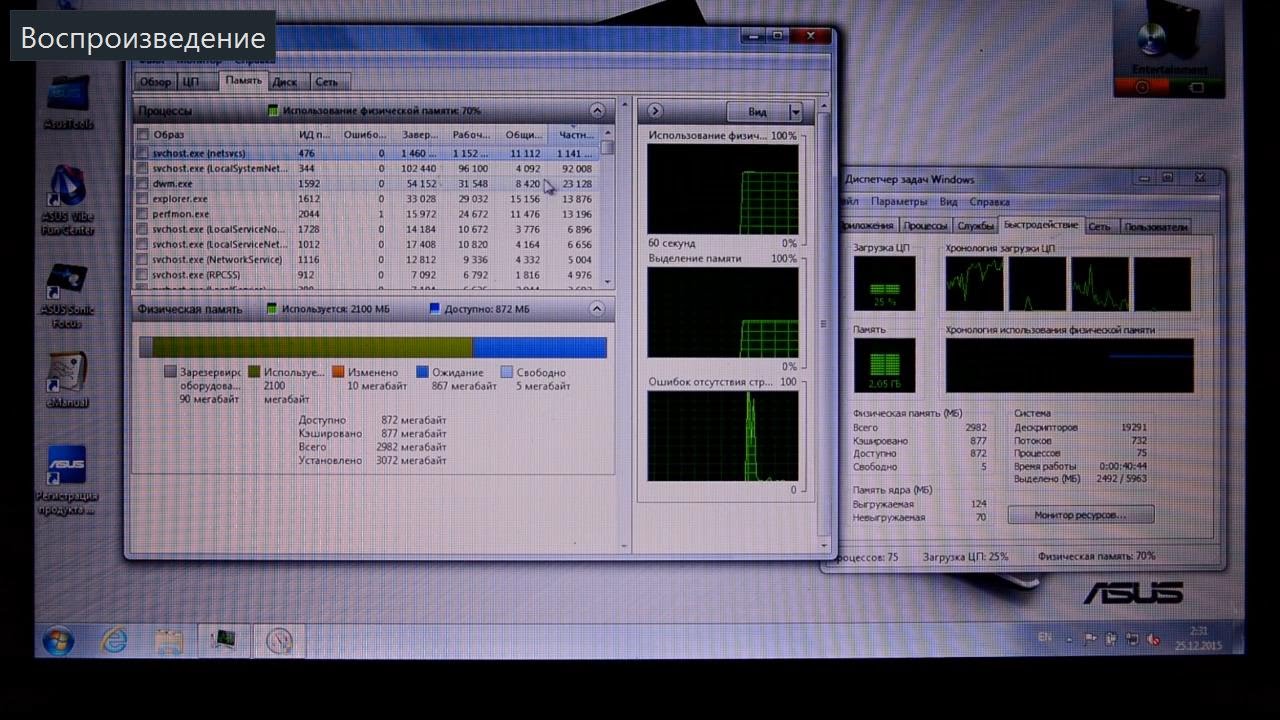Check the svchost.exe (netsvcs) process checkbox
The image size is (1280, 720).
(x=143, y=153)
